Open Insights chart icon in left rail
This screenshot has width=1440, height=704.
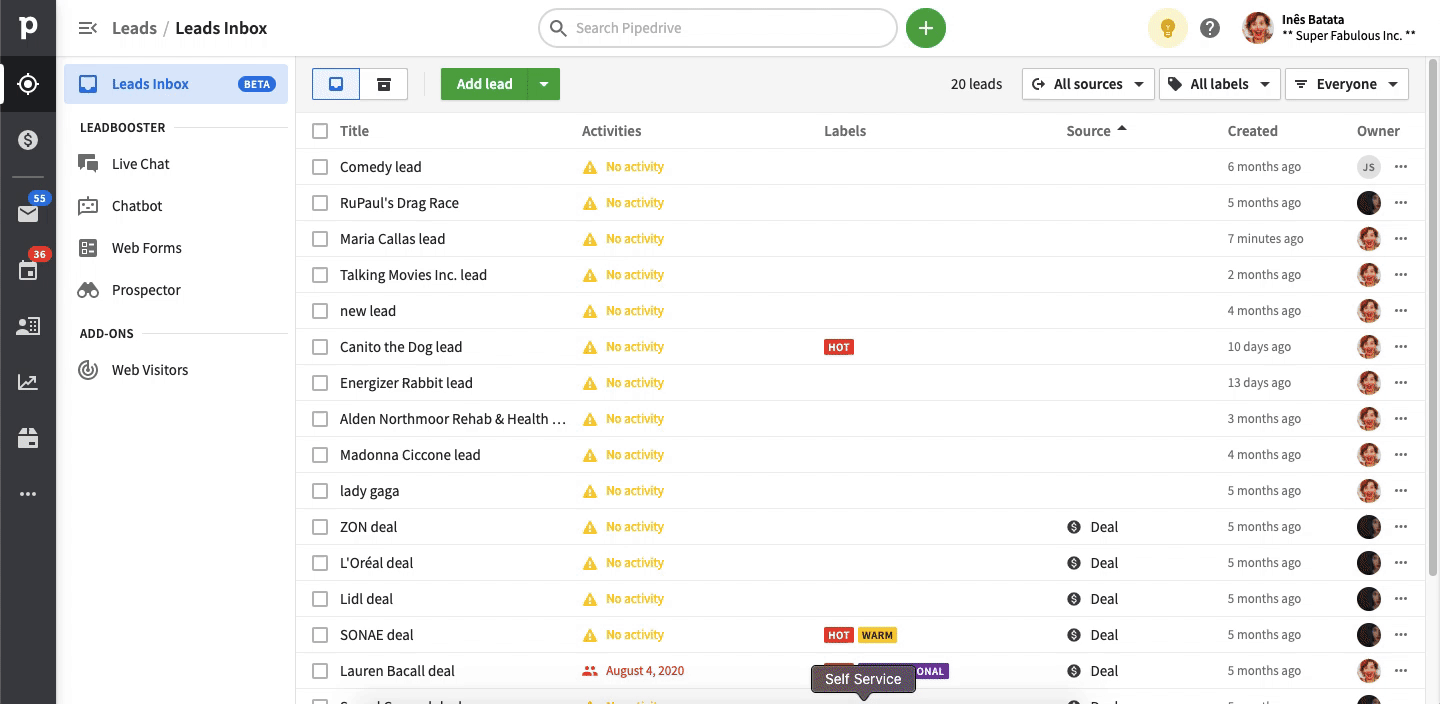click(28, 382)
